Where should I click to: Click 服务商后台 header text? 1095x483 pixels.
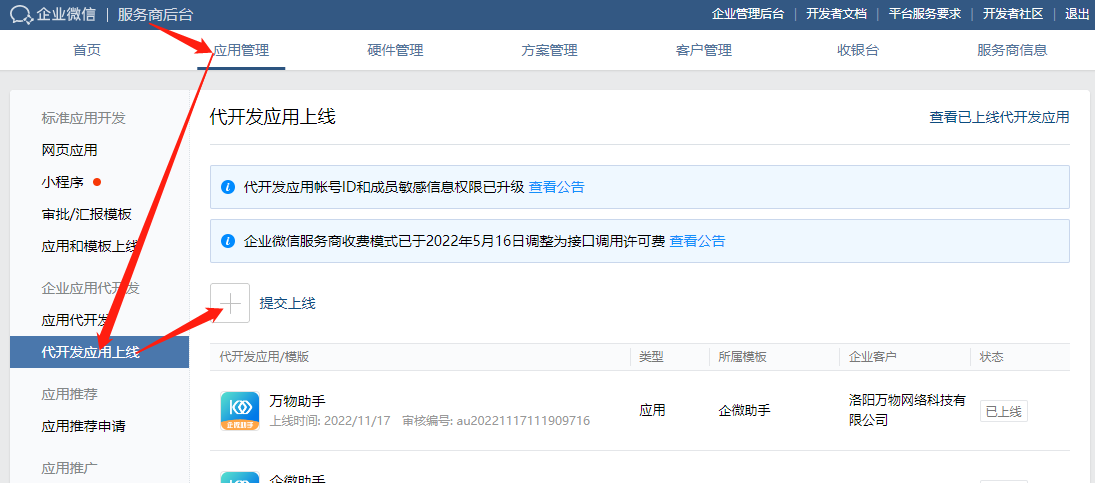pyautogui.click(x=156, y=15)
